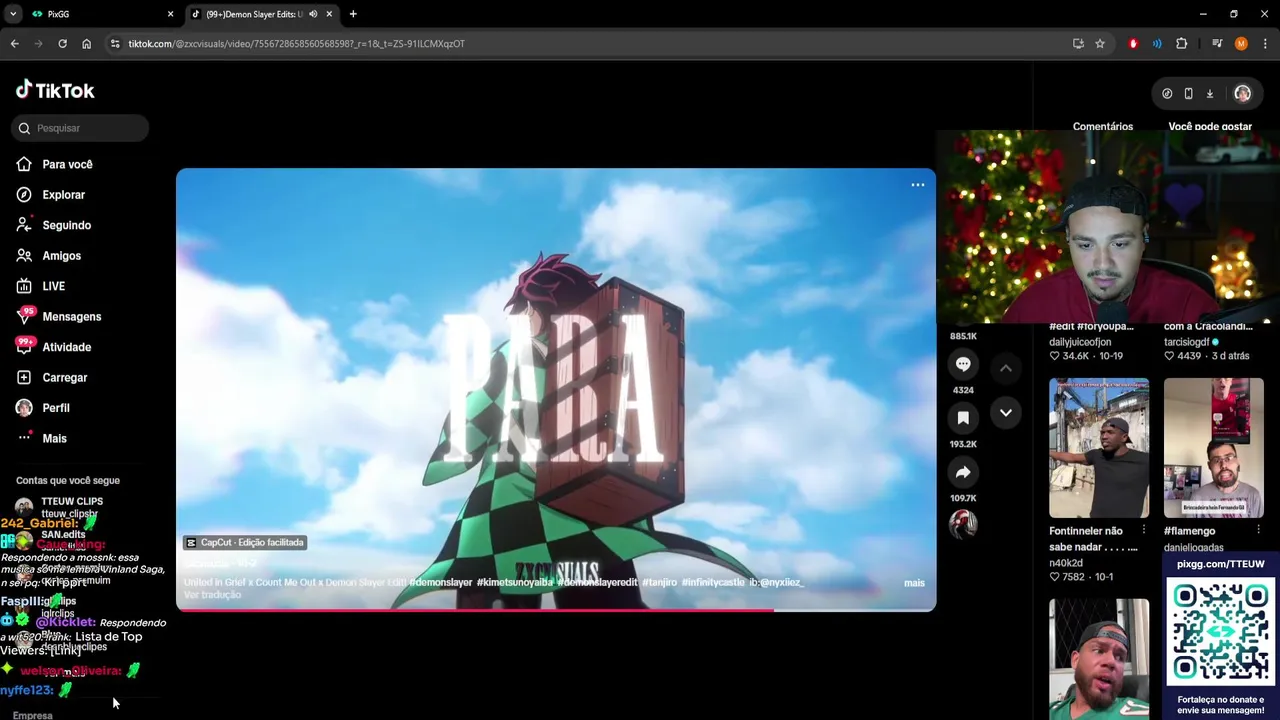The image size is (1280, 720).
Task: Go to previous video with up chevron
Action: coord(1006,368)
